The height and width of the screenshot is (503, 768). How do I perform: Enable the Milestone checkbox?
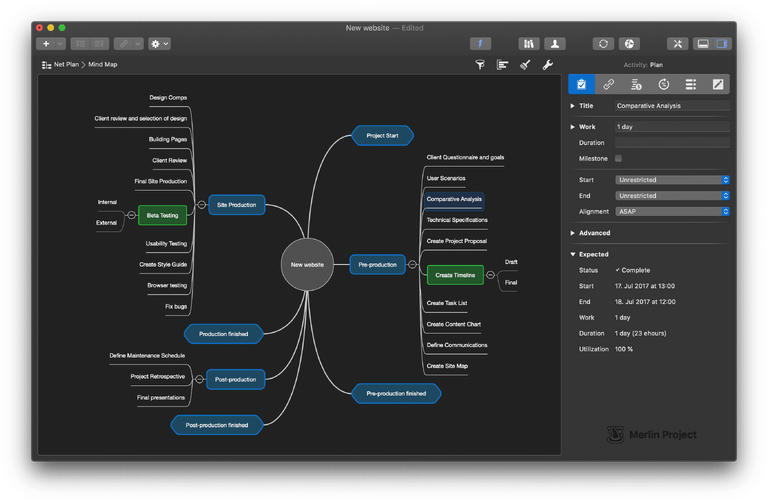tap(618, 158)
